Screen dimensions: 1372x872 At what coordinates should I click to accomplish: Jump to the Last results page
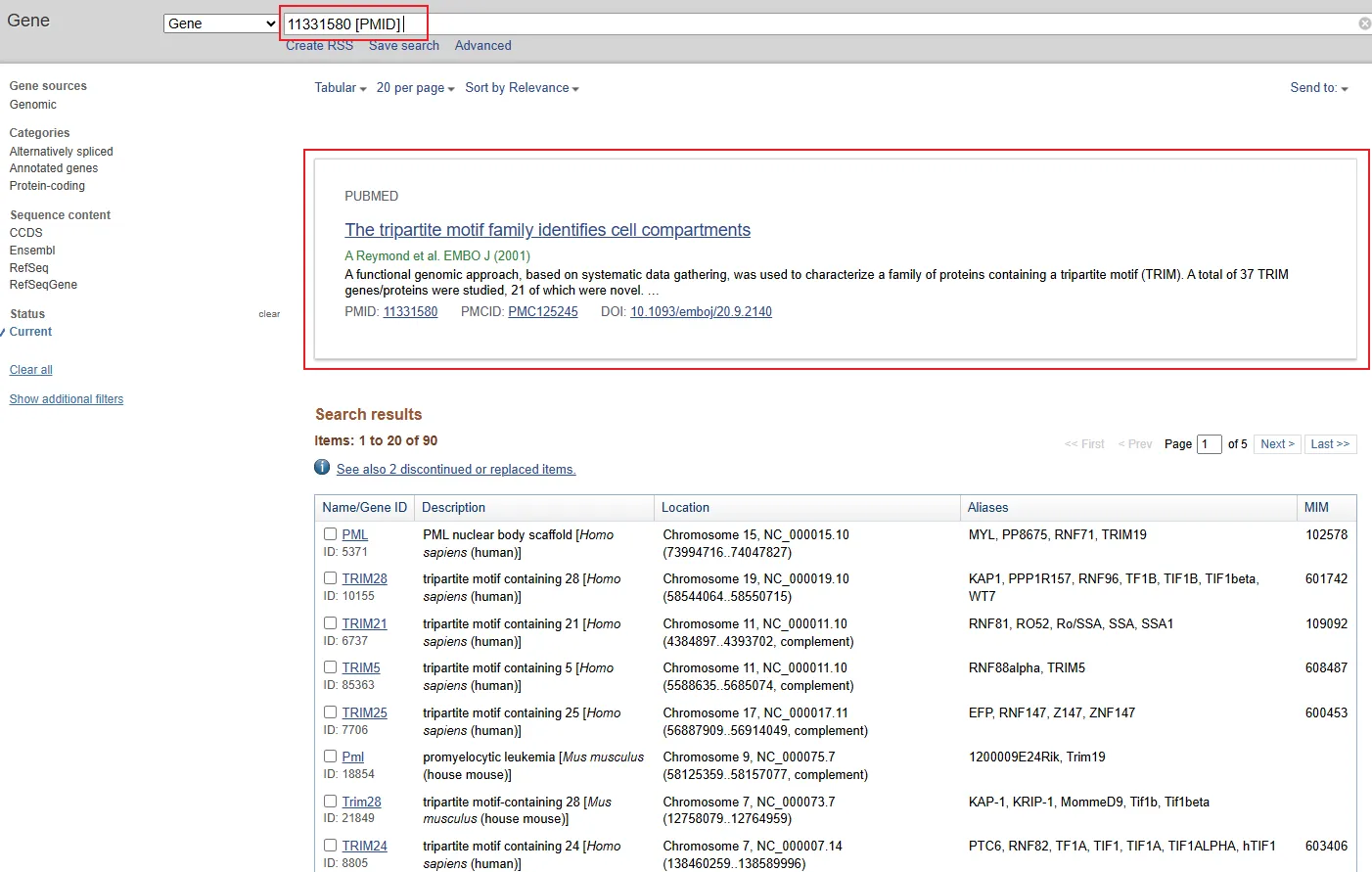click(1330, 444)
